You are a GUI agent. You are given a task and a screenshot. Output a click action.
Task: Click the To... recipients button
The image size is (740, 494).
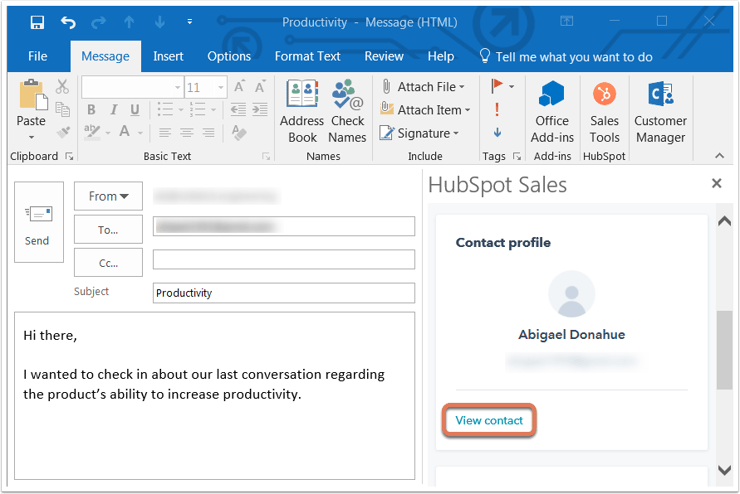pos(108,230)
